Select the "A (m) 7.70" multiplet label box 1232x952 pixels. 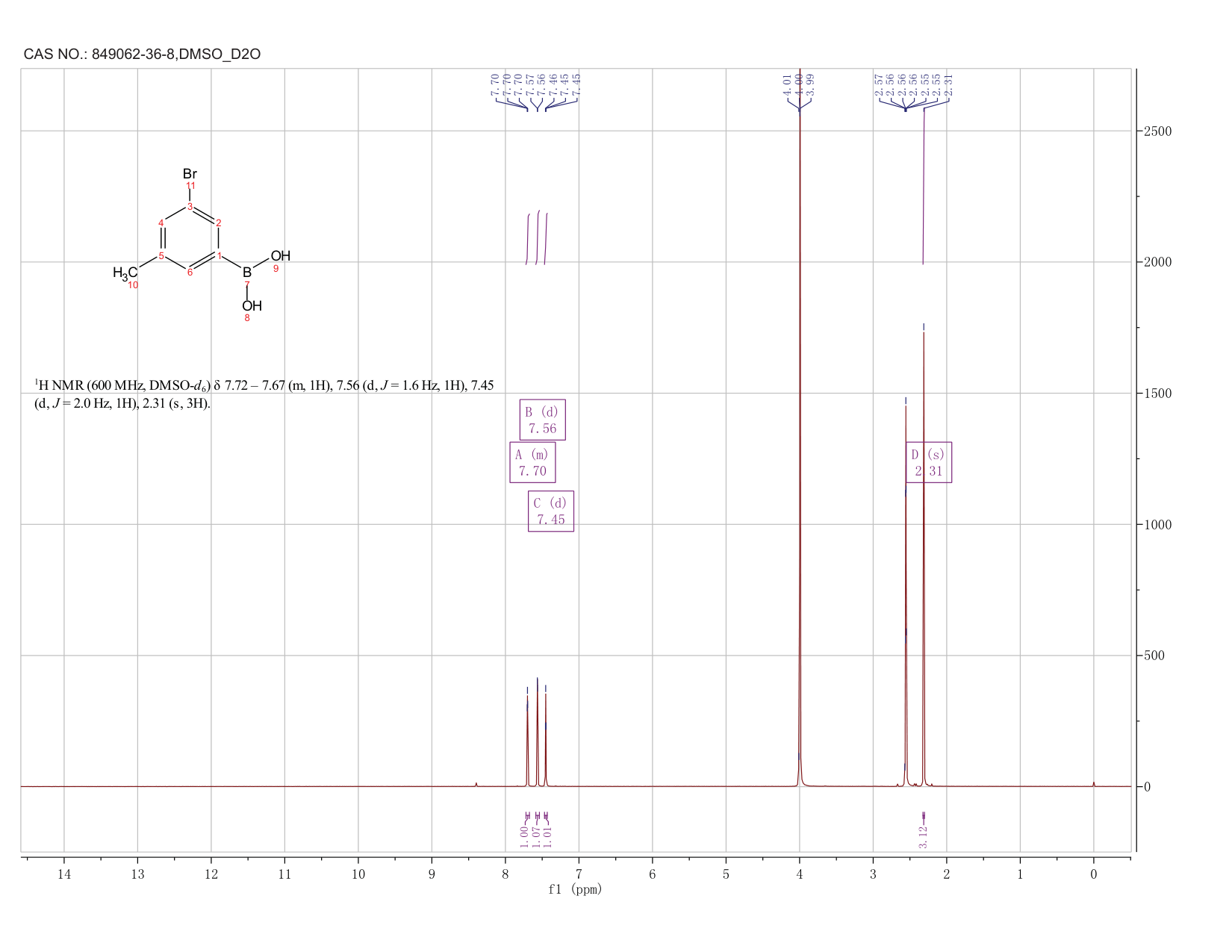coord(532,462)
